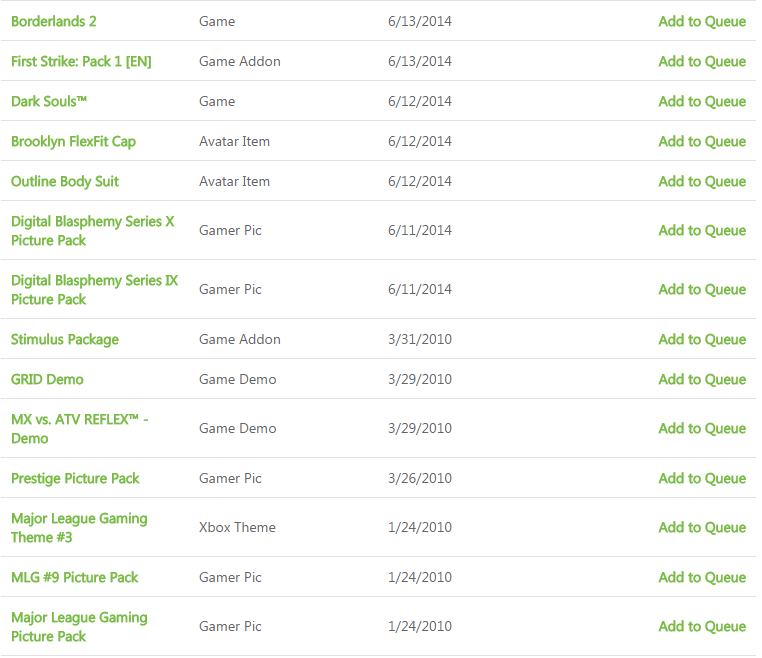Select the 3/26/2010 date cell
The image size is (762, 658).
point(420,479)
